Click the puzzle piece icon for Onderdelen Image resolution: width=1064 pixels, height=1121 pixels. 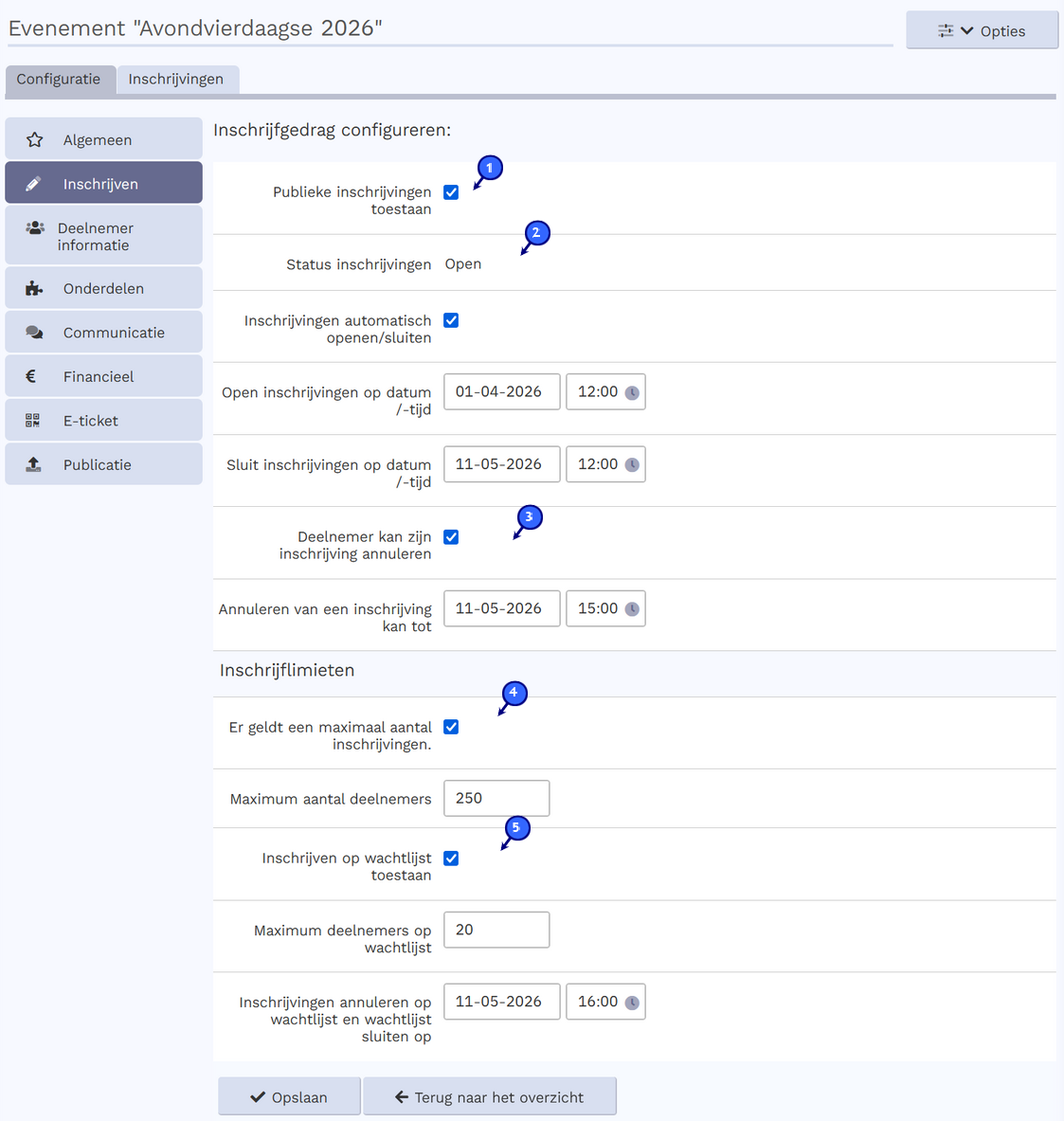click(34, 289)
